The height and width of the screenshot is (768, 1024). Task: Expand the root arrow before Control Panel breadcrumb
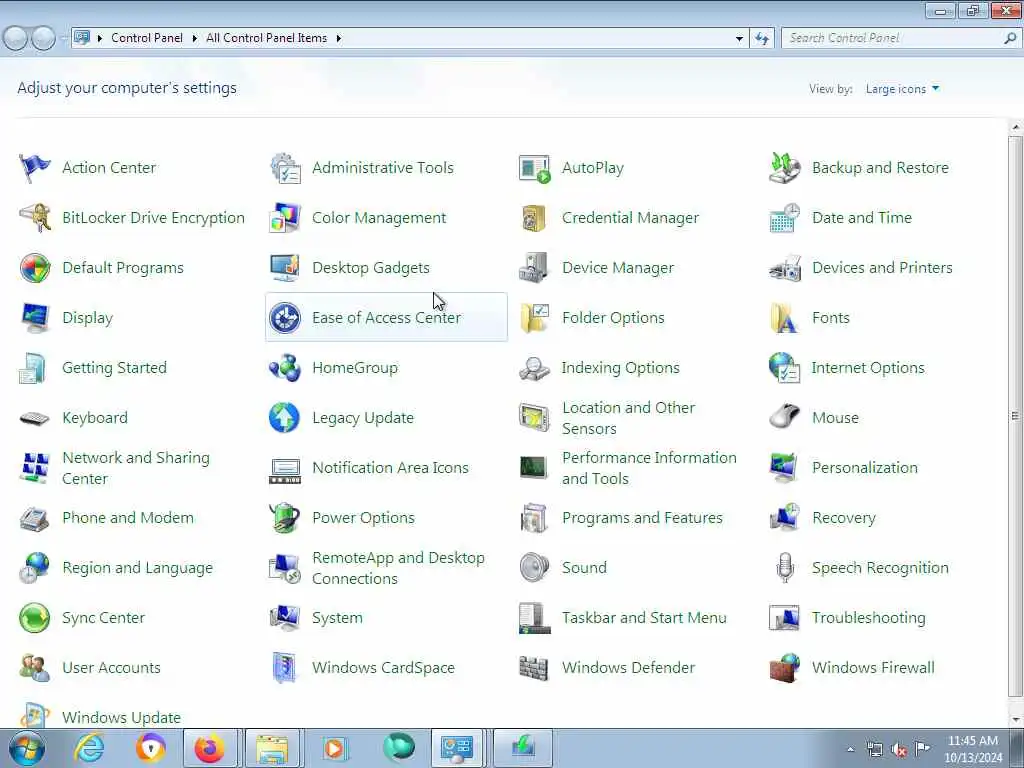tap(100, 39)
